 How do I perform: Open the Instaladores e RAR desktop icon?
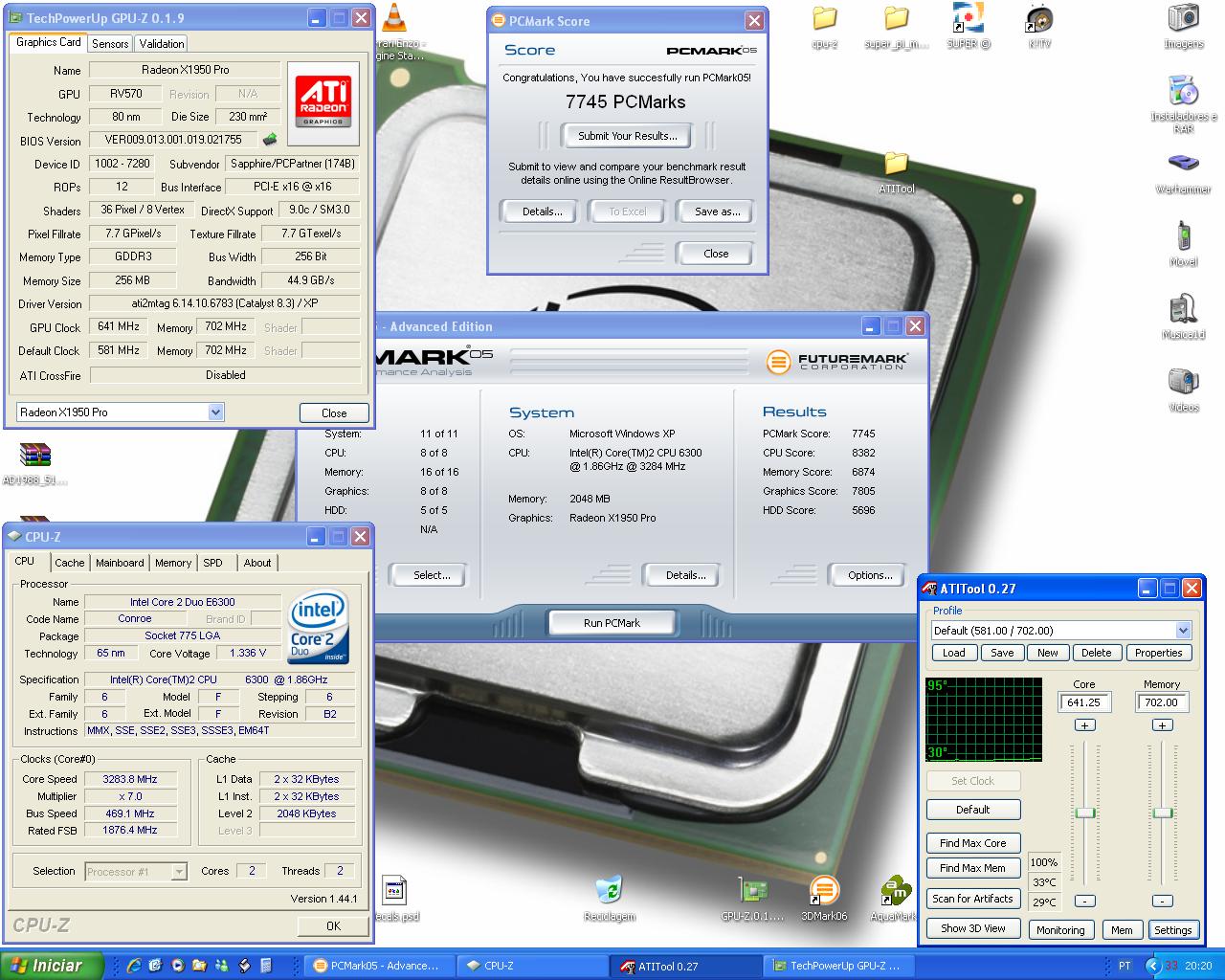click(x=1184, y=103)
